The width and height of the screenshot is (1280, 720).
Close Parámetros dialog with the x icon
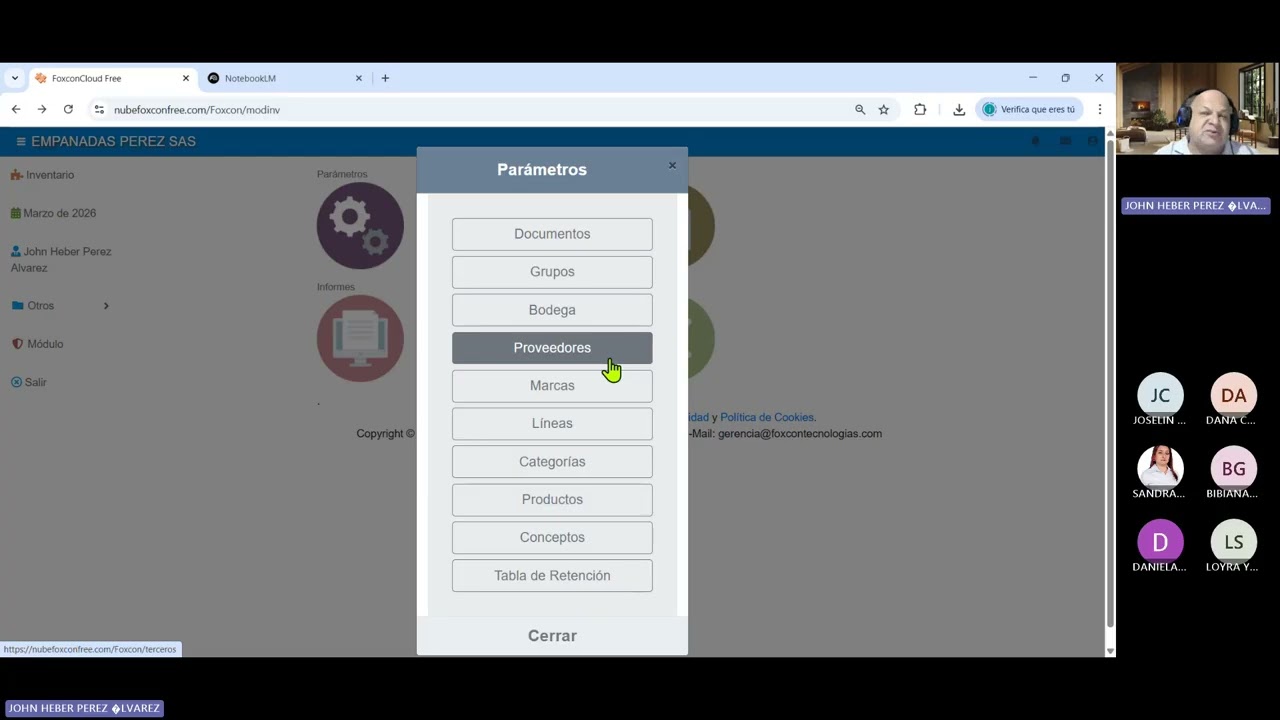[x=672, y=165]
